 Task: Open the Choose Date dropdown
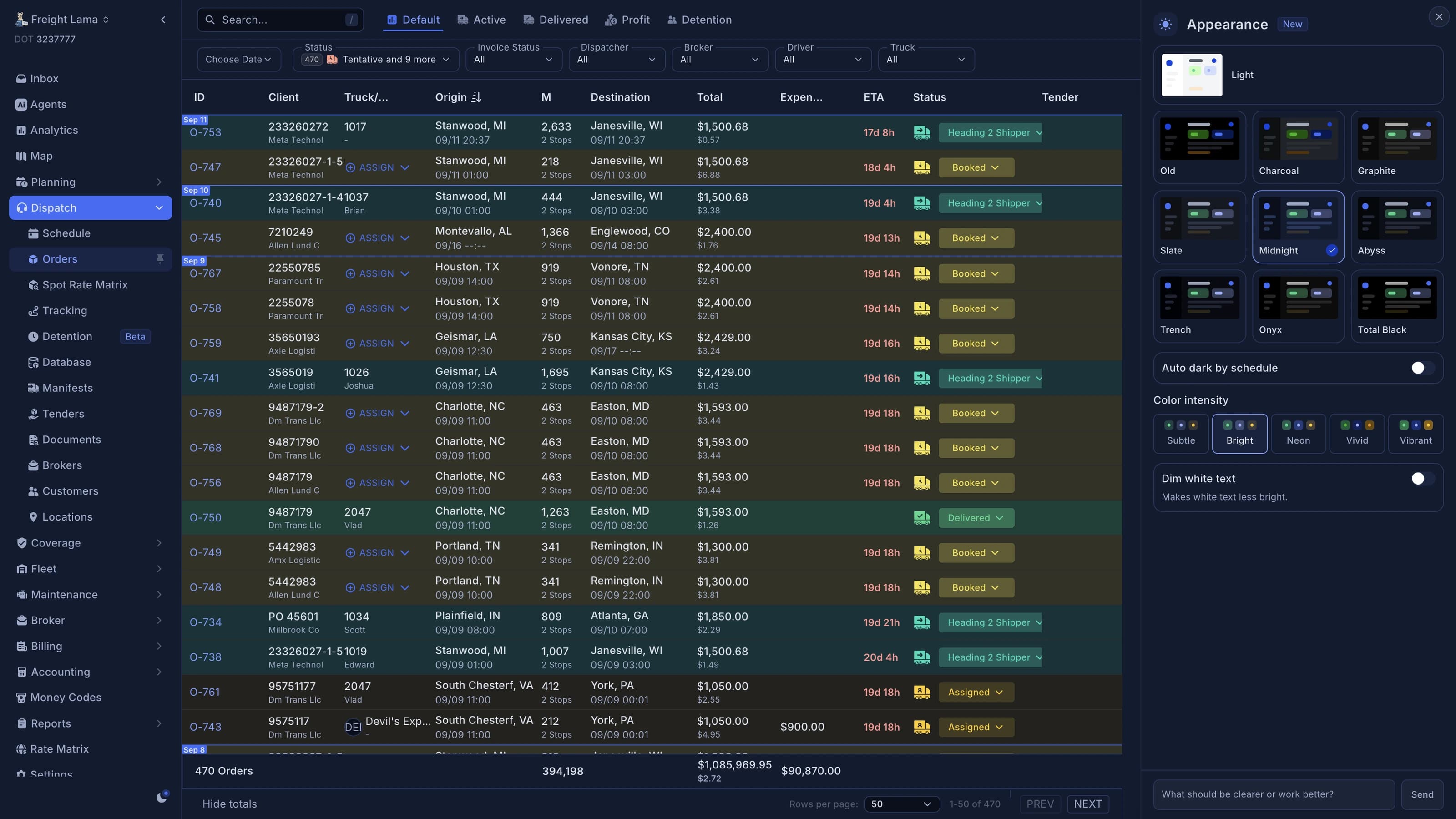[x=238, y=59]
